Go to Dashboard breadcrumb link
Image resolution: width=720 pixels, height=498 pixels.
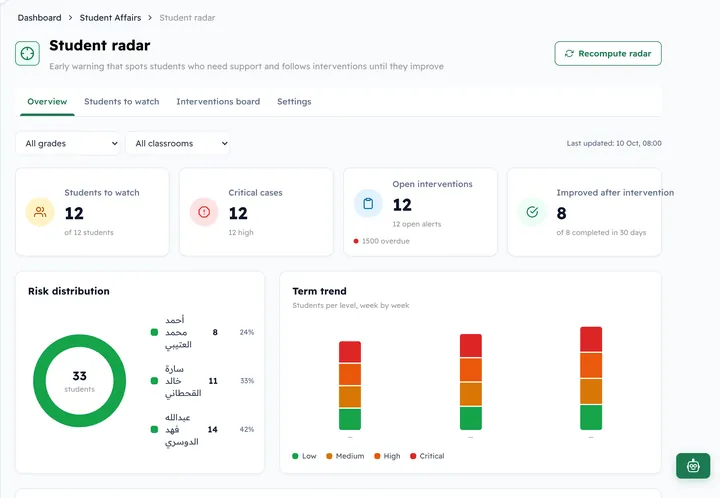(x=39, y=18)
